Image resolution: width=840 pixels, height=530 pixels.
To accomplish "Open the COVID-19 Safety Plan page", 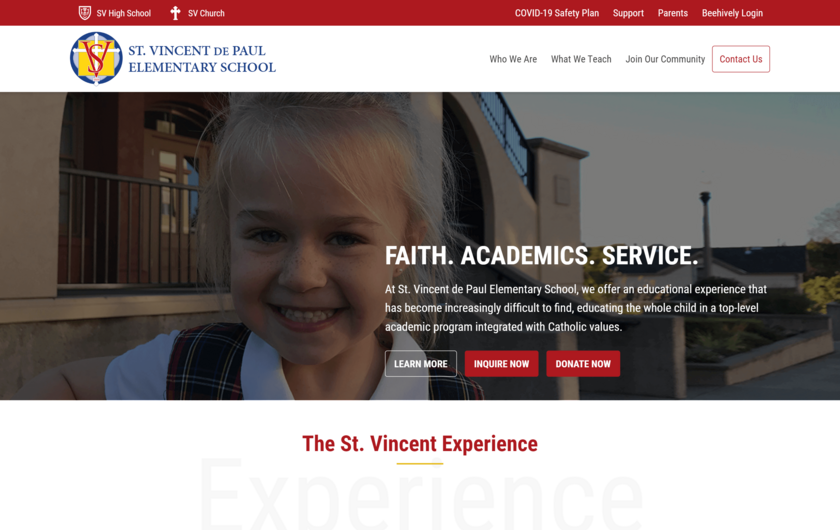I will [x=557, y=13].
